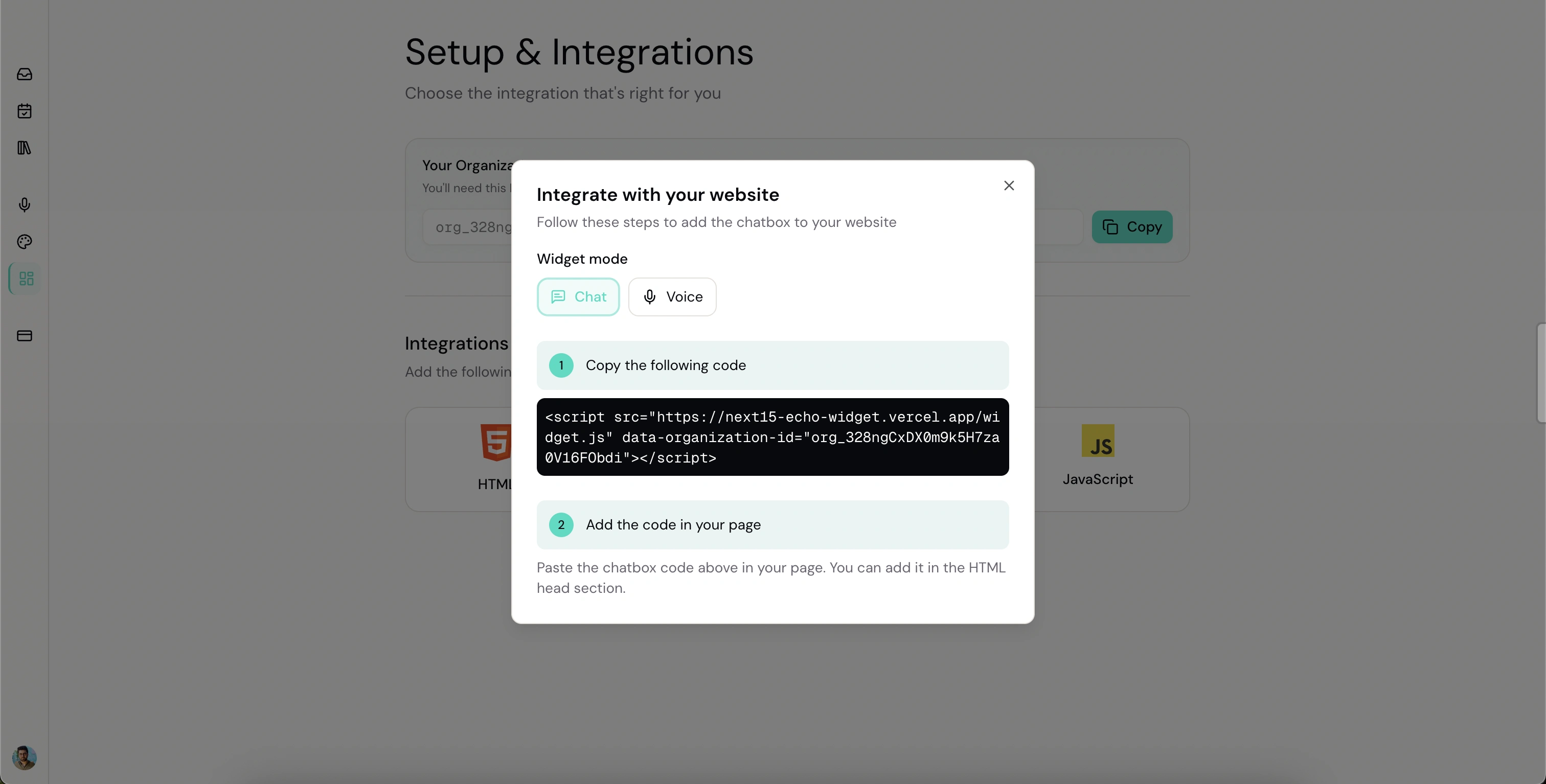Open the inbox icon in sidebar
This screenshot has height=784, width=1546.
coord(25,75)
